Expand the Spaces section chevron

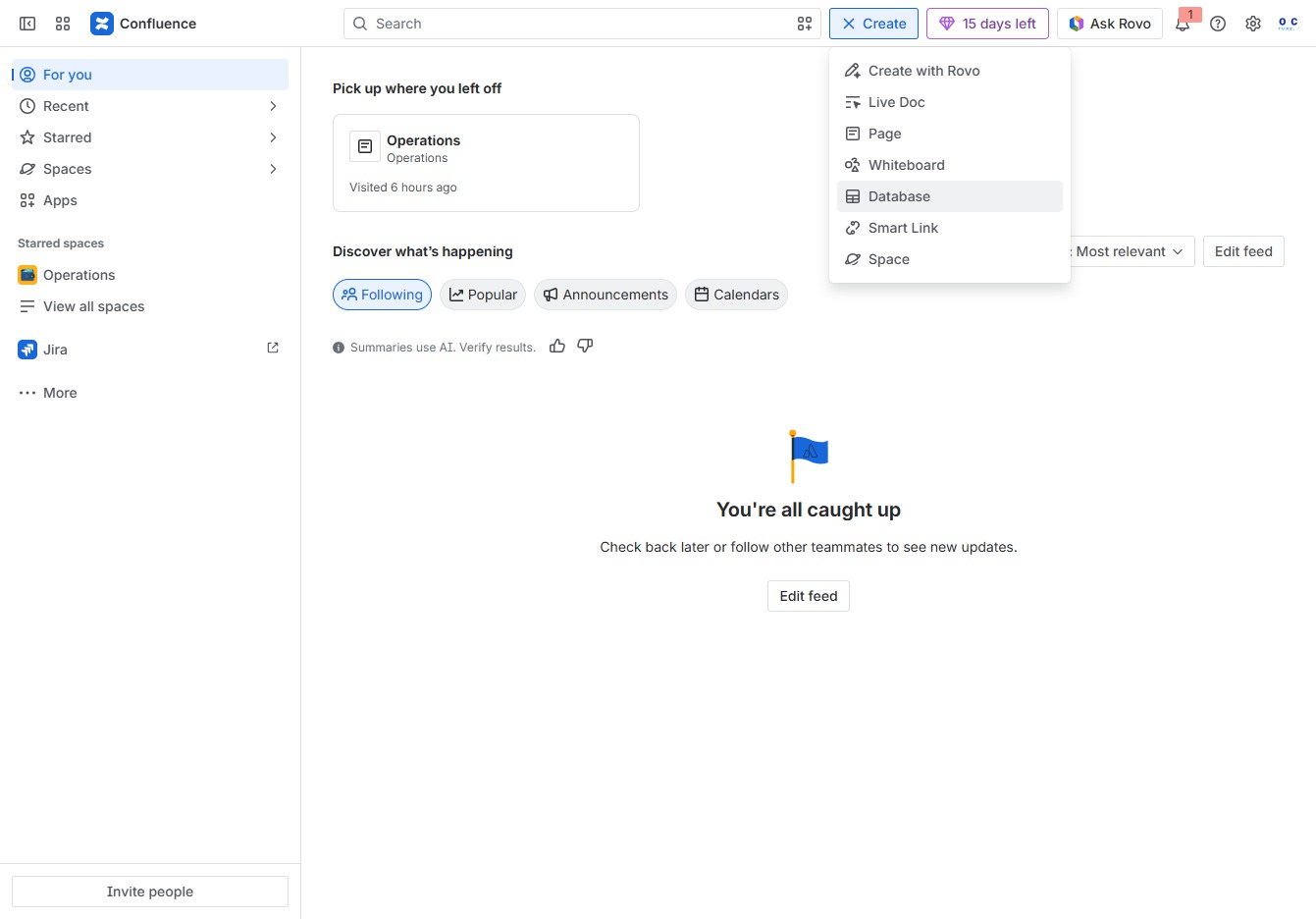pos(273,169)
